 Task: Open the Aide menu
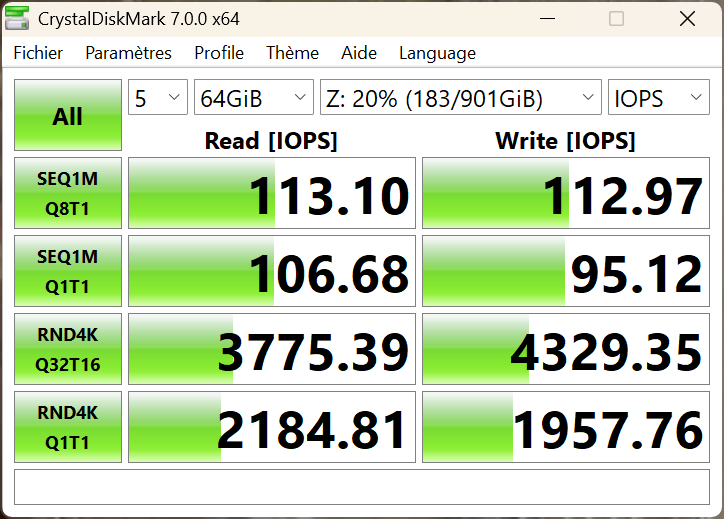[x=359, y=53]
